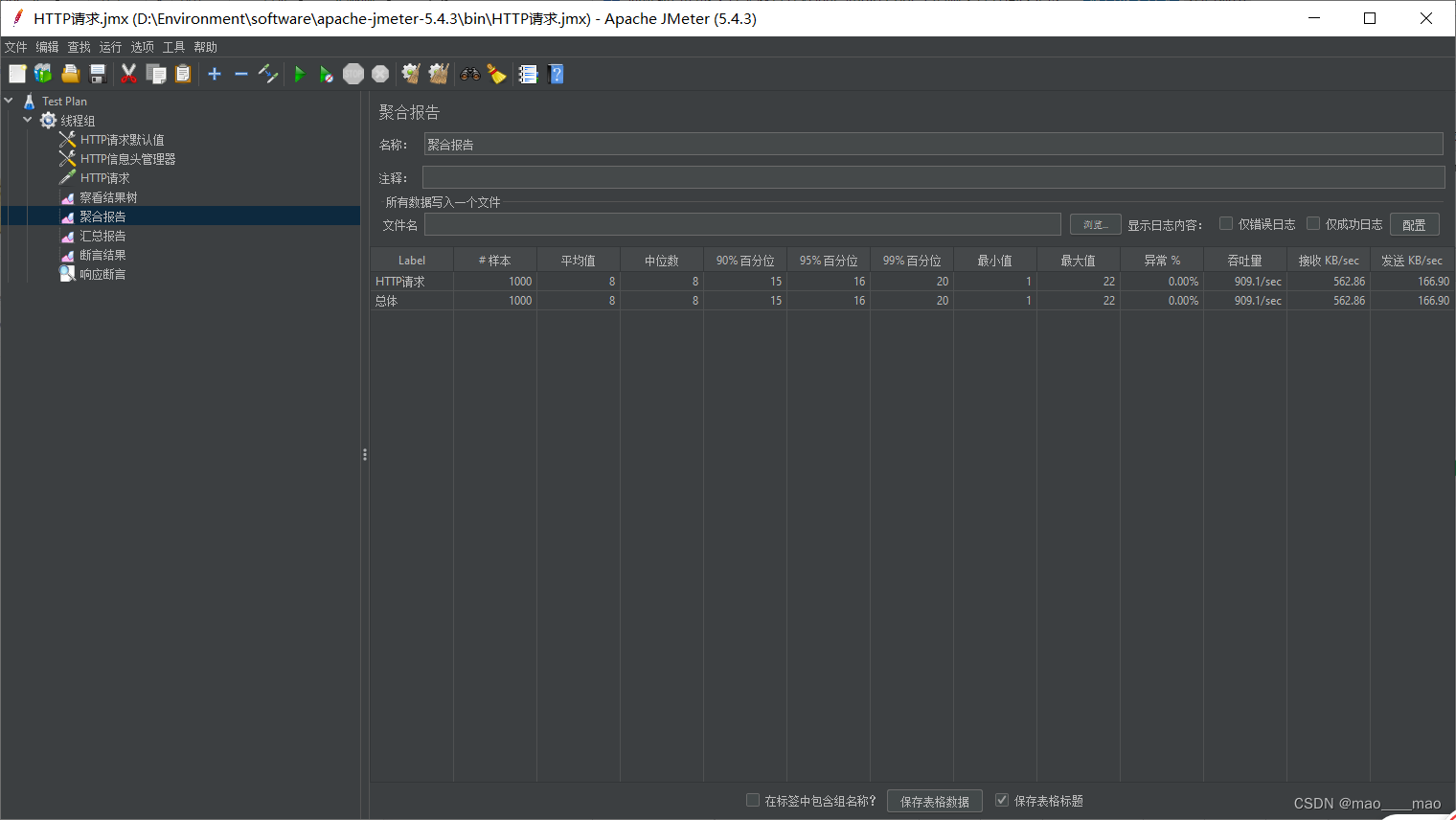The height and width of the screenshot is (820, 1456).
Task: Click the Cut scissors icon
Action: pyautogui.click(x=128, y=74)
